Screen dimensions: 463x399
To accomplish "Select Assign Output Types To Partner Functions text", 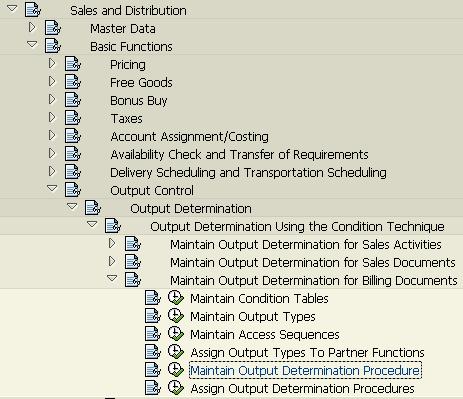I will 307,353.
